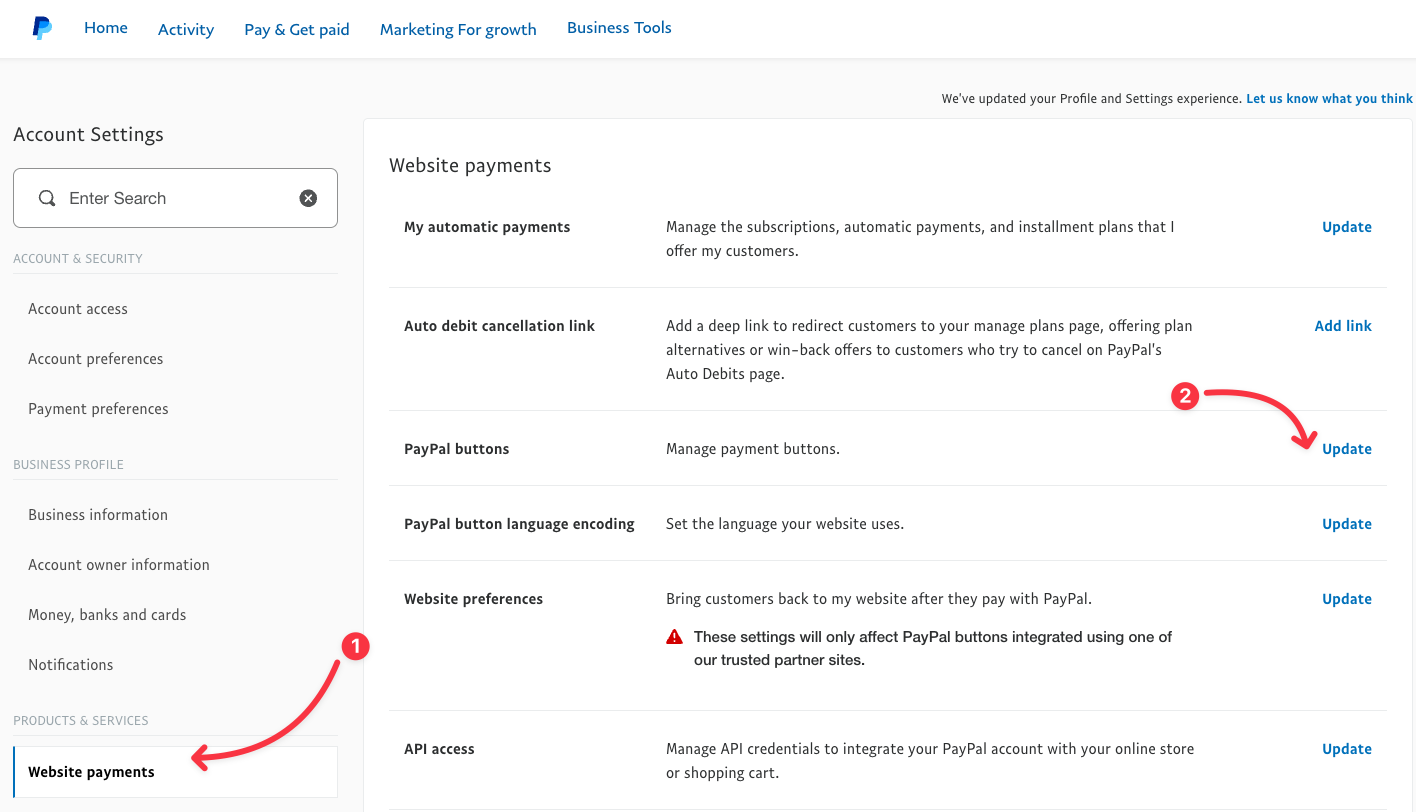Update PayPal button language encoding
The height and width of the screenshot is (812, 1416).
(1347, 524)
